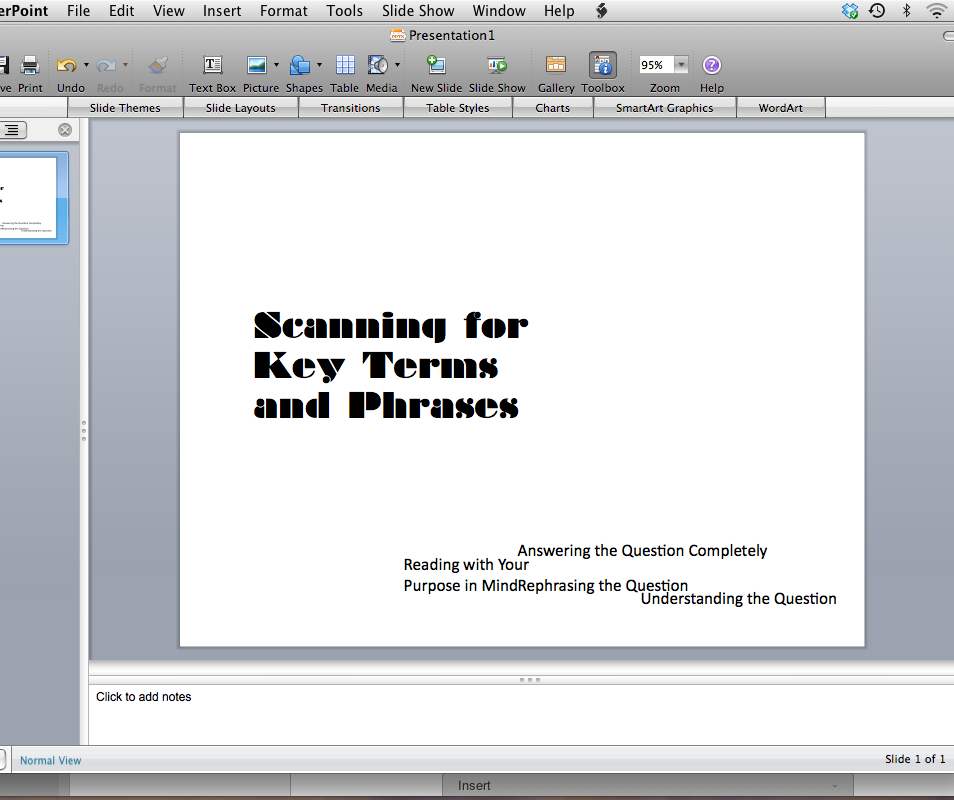Open the Undo history dropdown arrow

86,66
